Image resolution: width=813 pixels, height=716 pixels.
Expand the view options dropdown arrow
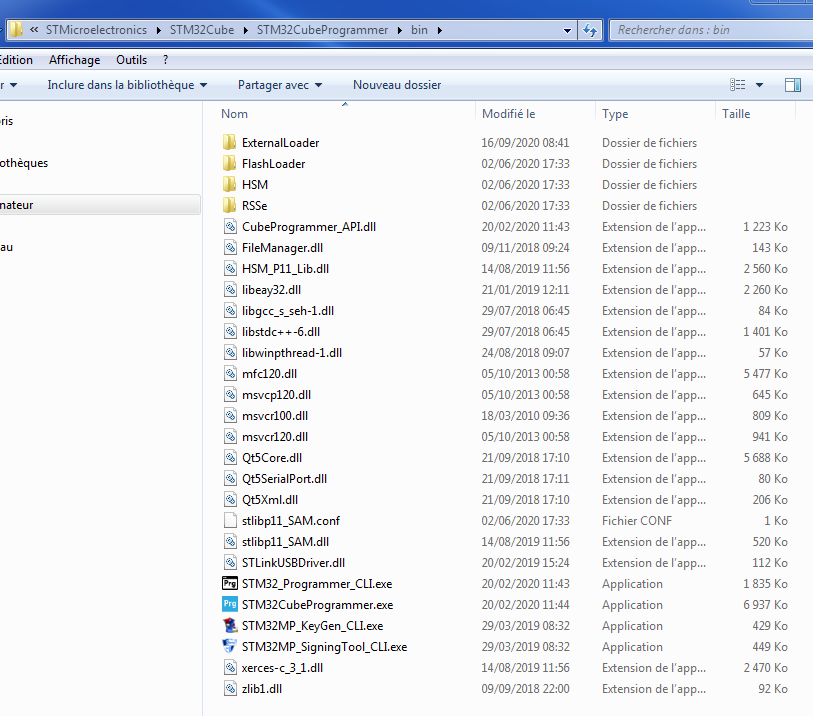(x=759, y=85)
